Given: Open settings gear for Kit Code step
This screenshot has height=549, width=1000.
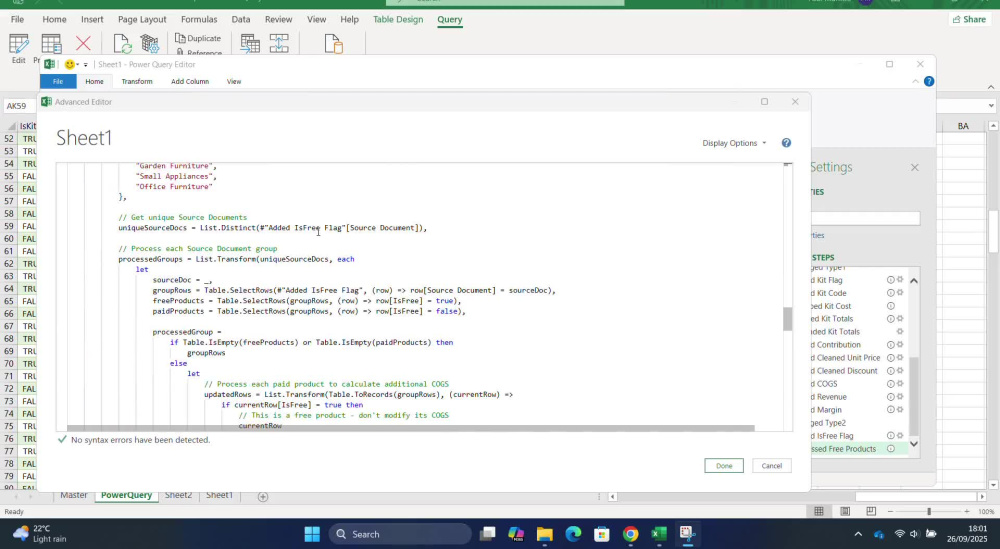Looking at the screenshot, I should point(900,293).
